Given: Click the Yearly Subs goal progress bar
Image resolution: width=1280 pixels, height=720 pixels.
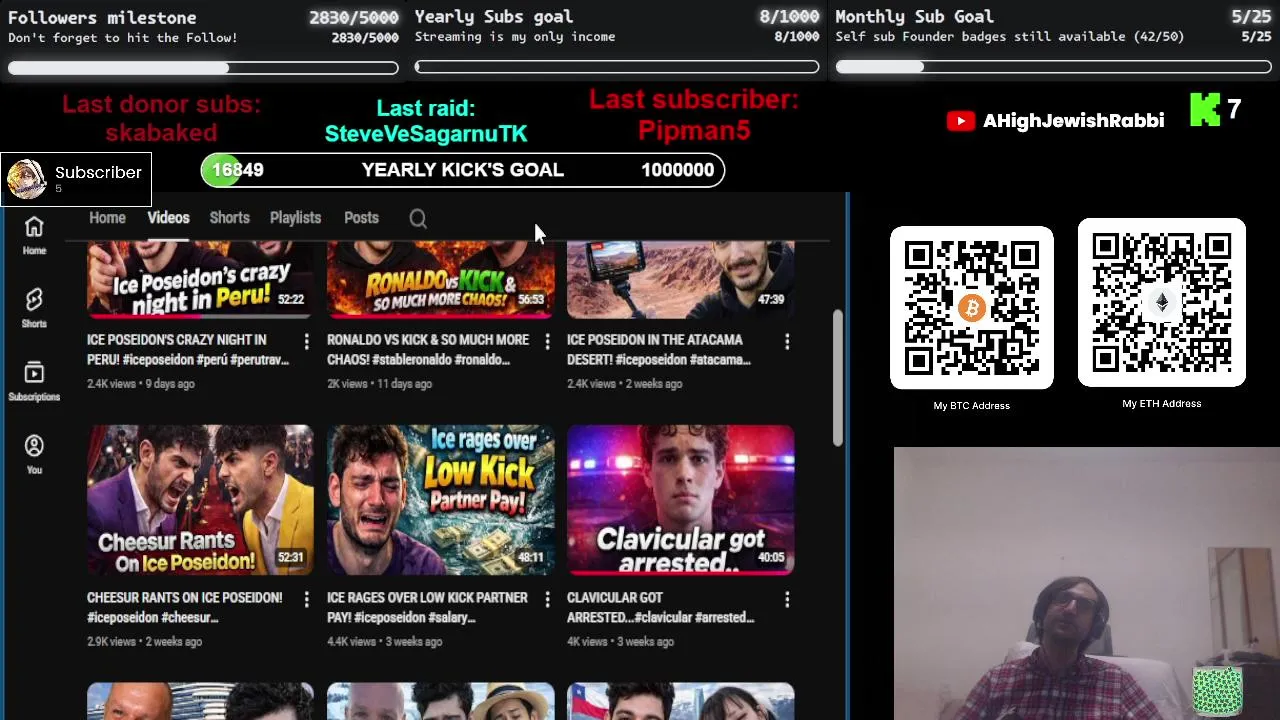Looking at the screenshot, I should pyautogui.click(x=617, y=68).
